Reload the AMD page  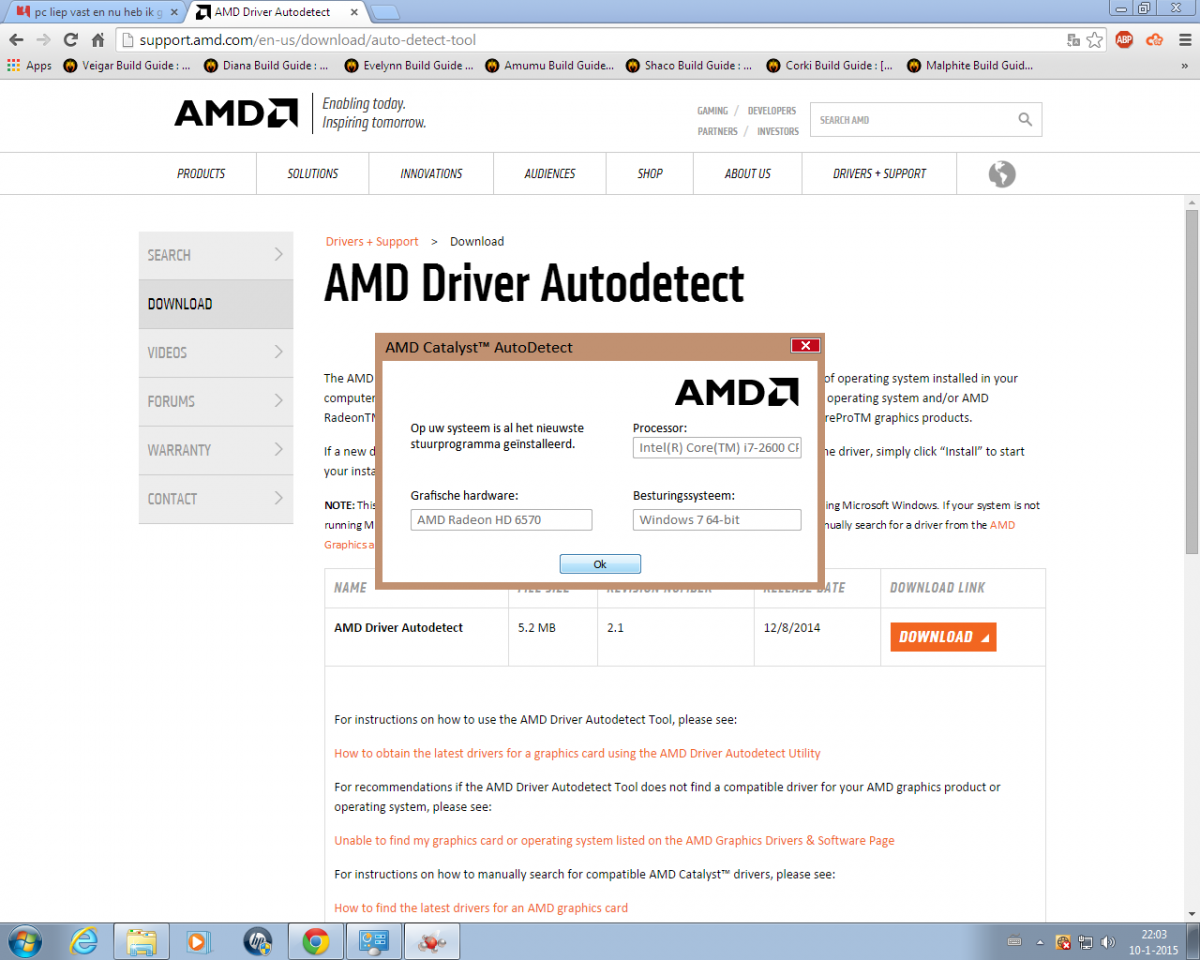(x=70, y=40)
